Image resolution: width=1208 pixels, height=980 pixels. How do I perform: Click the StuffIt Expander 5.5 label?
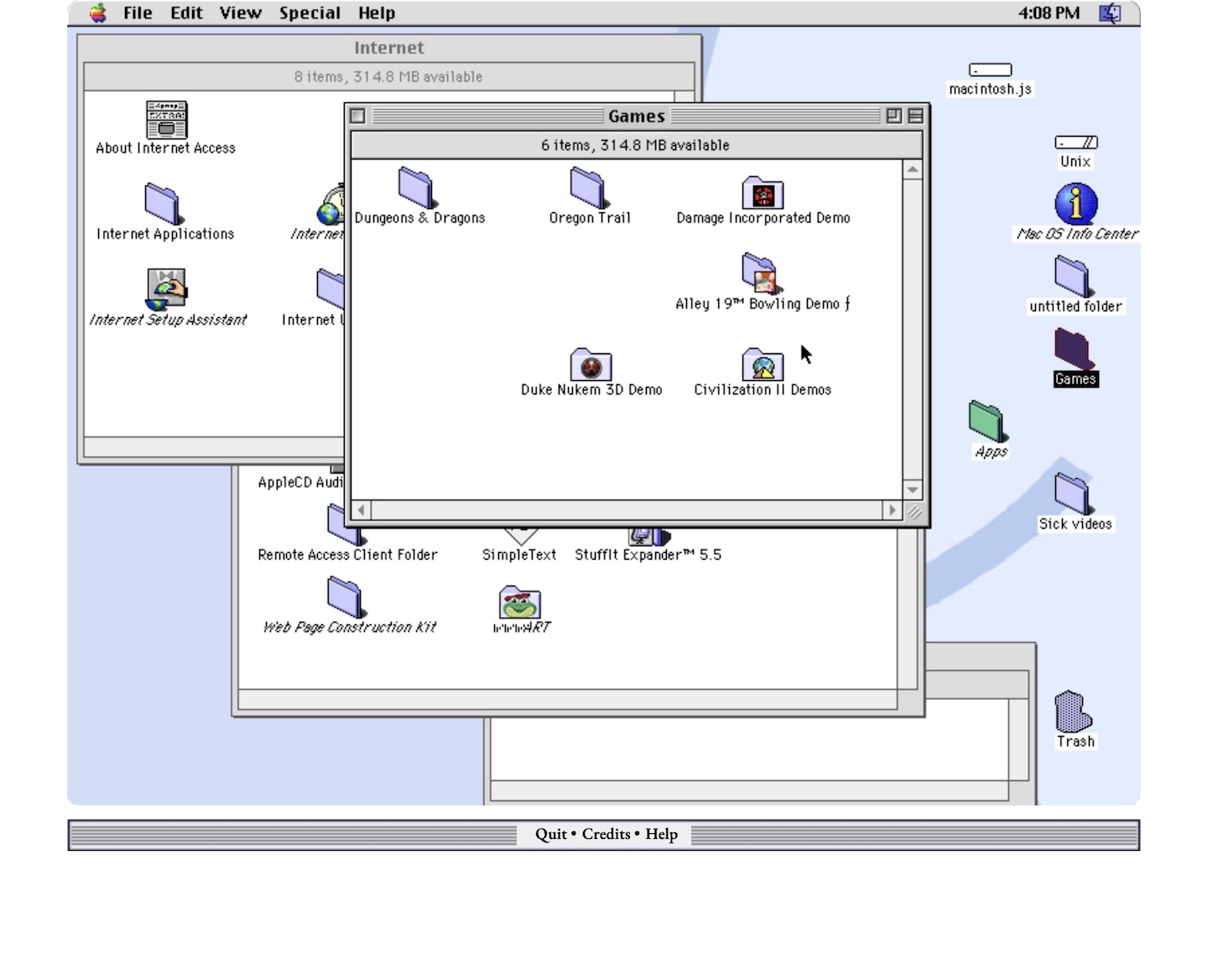pos(648,555)
